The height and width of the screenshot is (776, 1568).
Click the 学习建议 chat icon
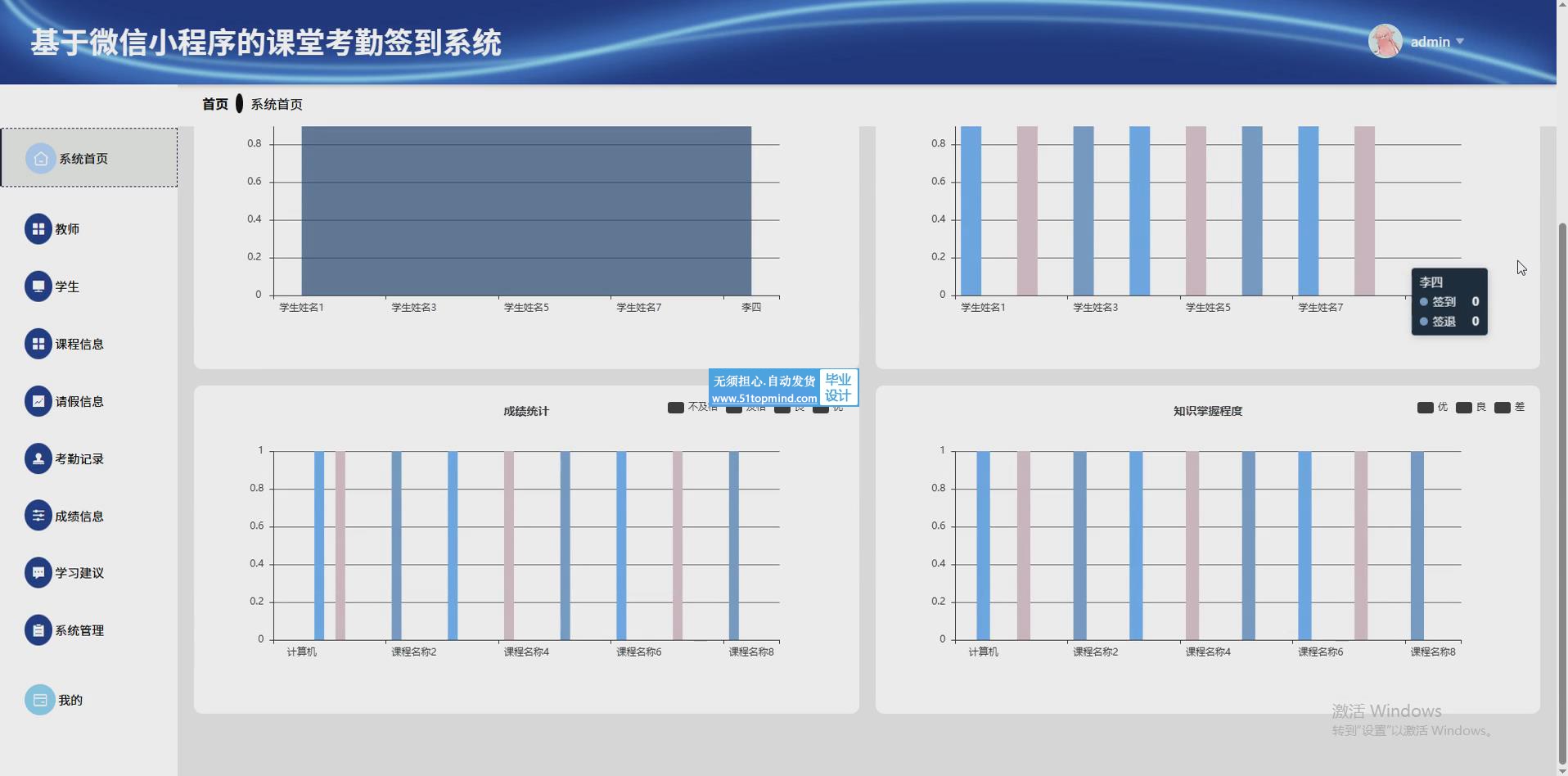point(38,572)
